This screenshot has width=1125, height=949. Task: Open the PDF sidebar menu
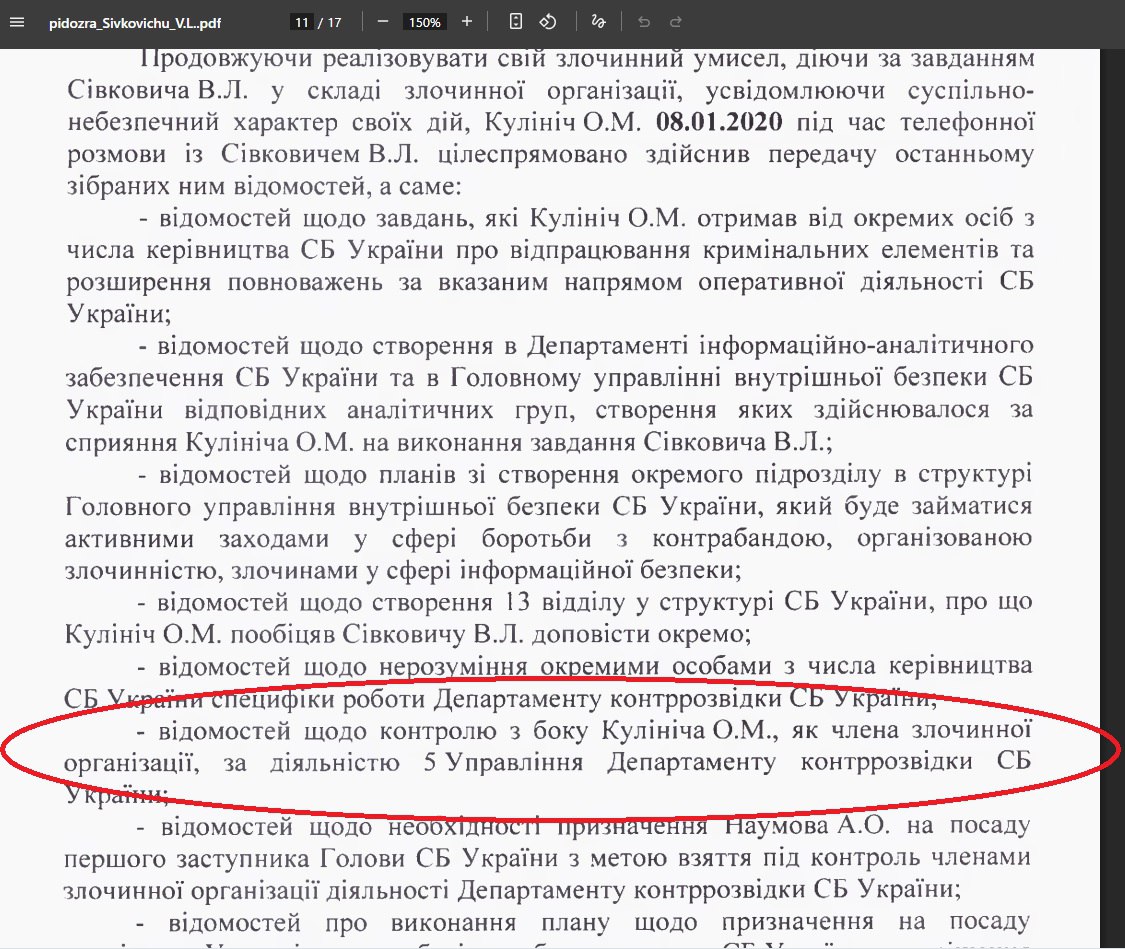coord(15,21)
